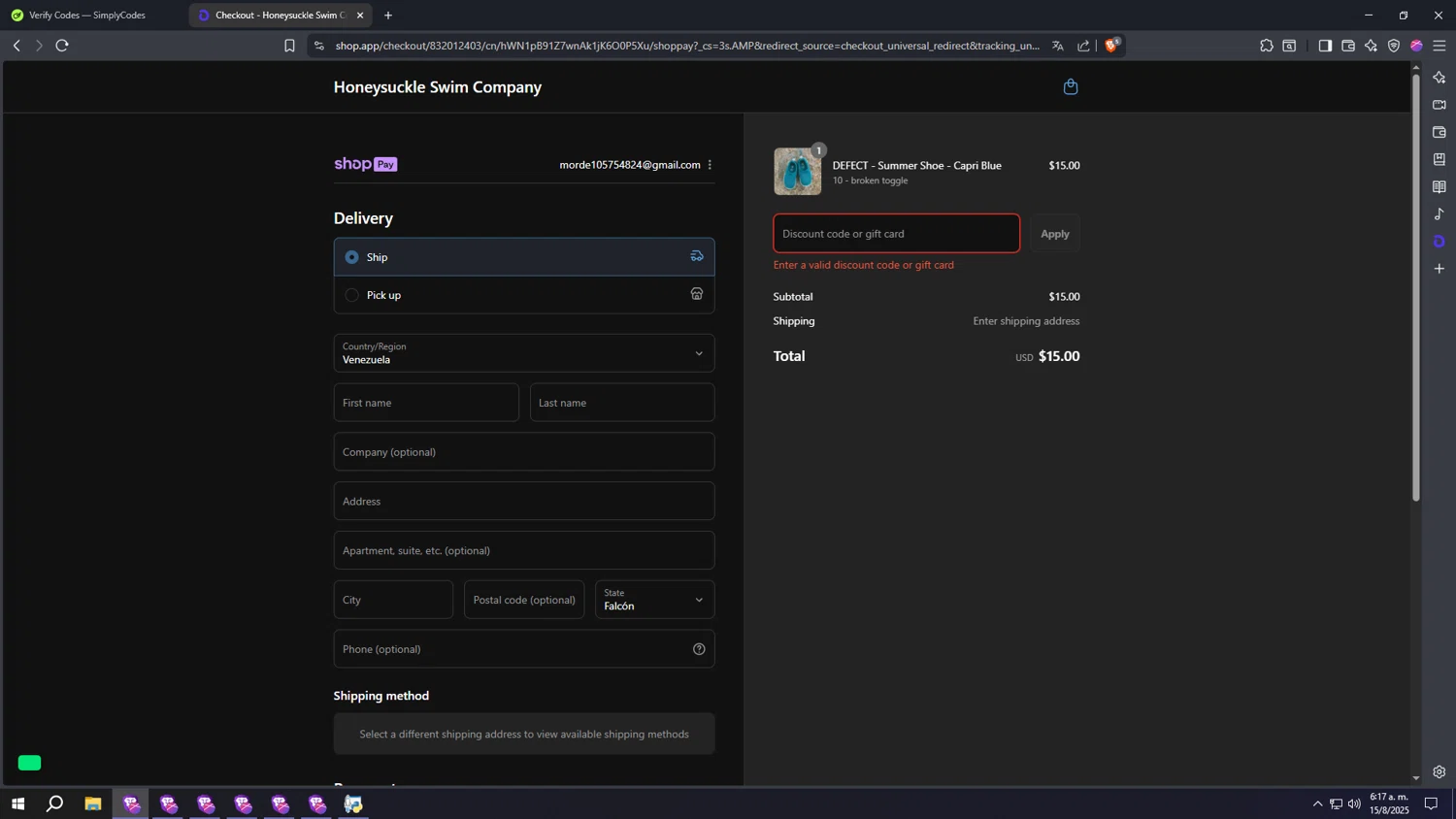Open the Extensions puzzle icon
This screenshot has height=819, width=1456.
coord(1267,46)
